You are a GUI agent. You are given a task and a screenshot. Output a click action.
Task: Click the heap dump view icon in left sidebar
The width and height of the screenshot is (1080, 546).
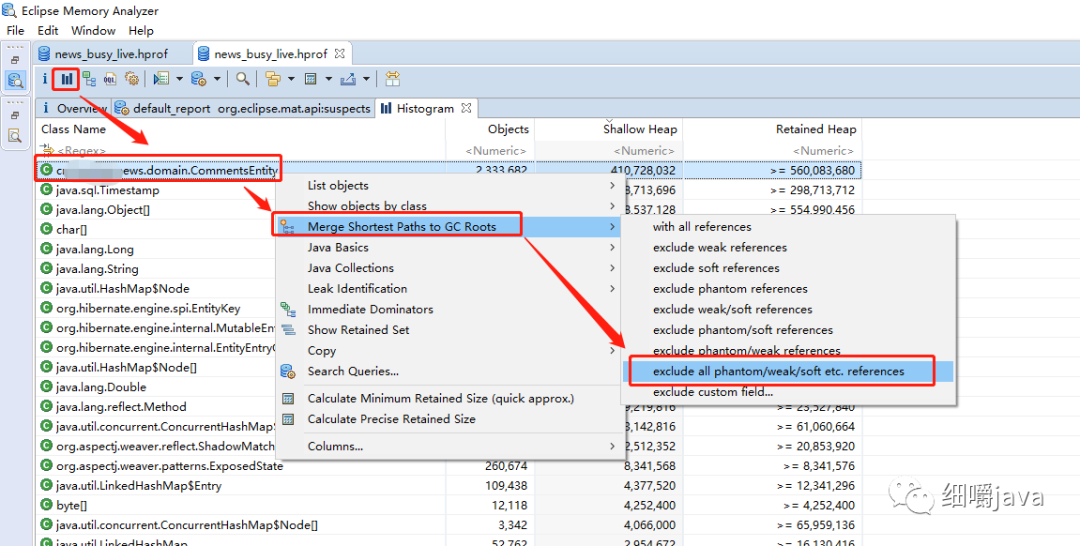click(16, 81)
